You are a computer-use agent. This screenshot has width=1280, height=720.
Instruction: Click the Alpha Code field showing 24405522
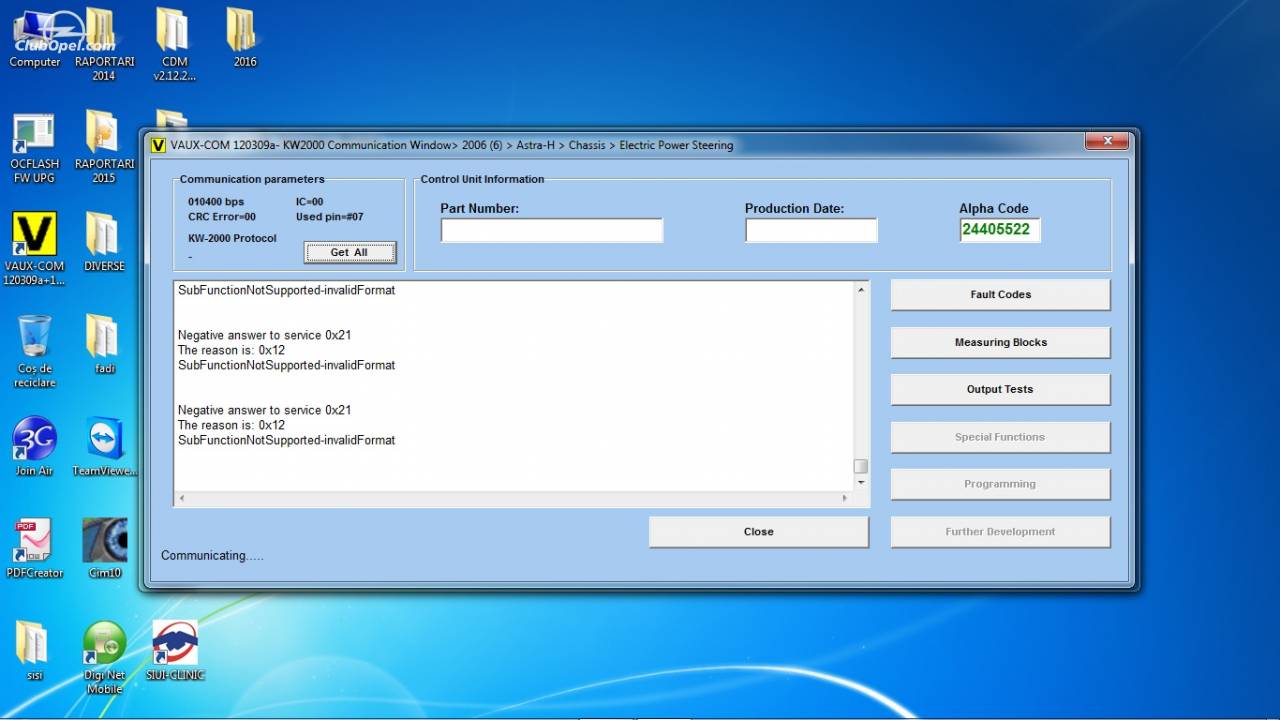(x=1000, y=230)
